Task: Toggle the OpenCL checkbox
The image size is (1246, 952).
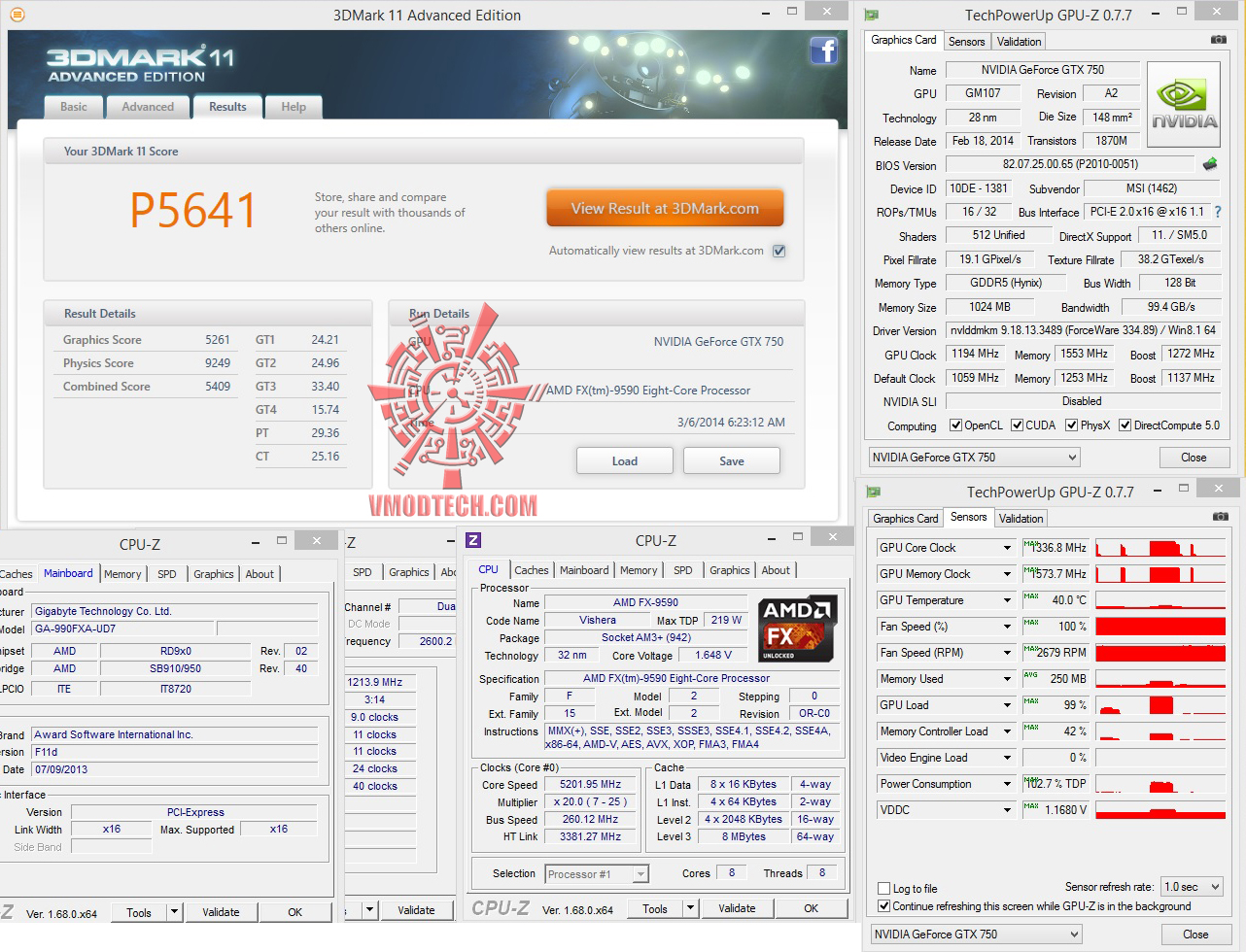Action: click(955, 425)
